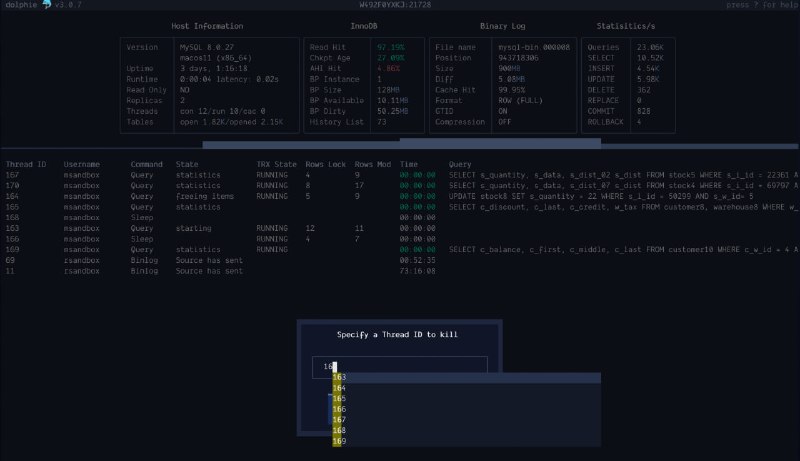Click the Rows Lock column header

click(x=326, y=164)
